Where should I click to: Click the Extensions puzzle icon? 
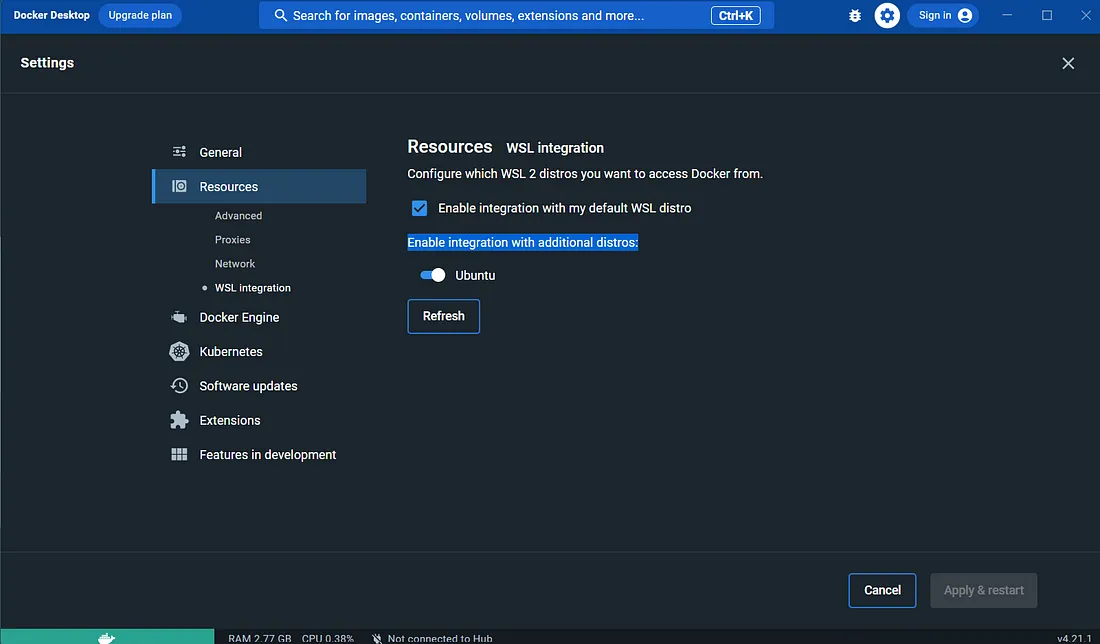click(180, 420)
